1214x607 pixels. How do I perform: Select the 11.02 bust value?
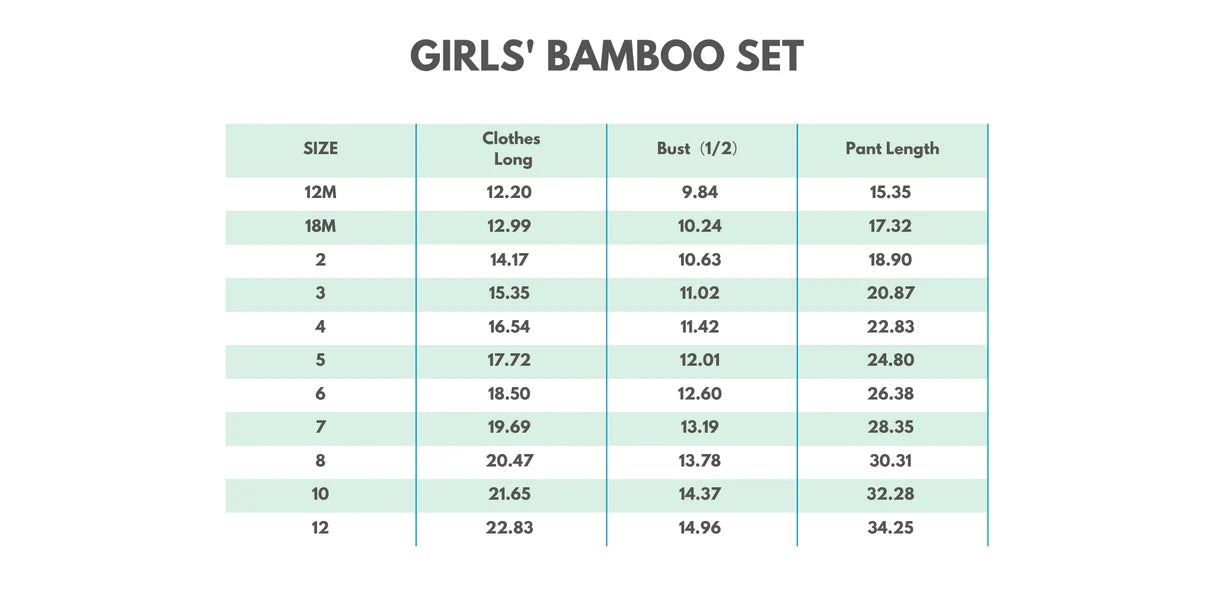click(x=700, y=293)
